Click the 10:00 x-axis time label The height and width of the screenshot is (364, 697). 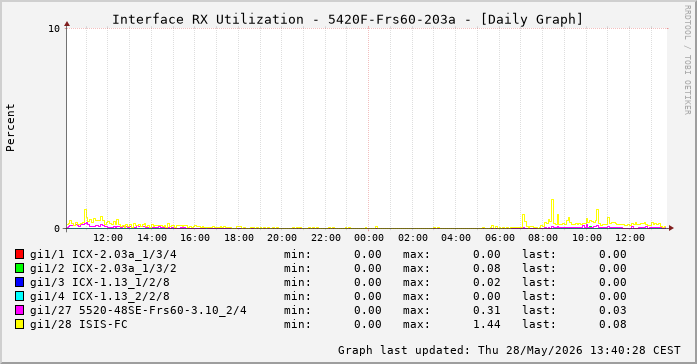coord(587,238)
